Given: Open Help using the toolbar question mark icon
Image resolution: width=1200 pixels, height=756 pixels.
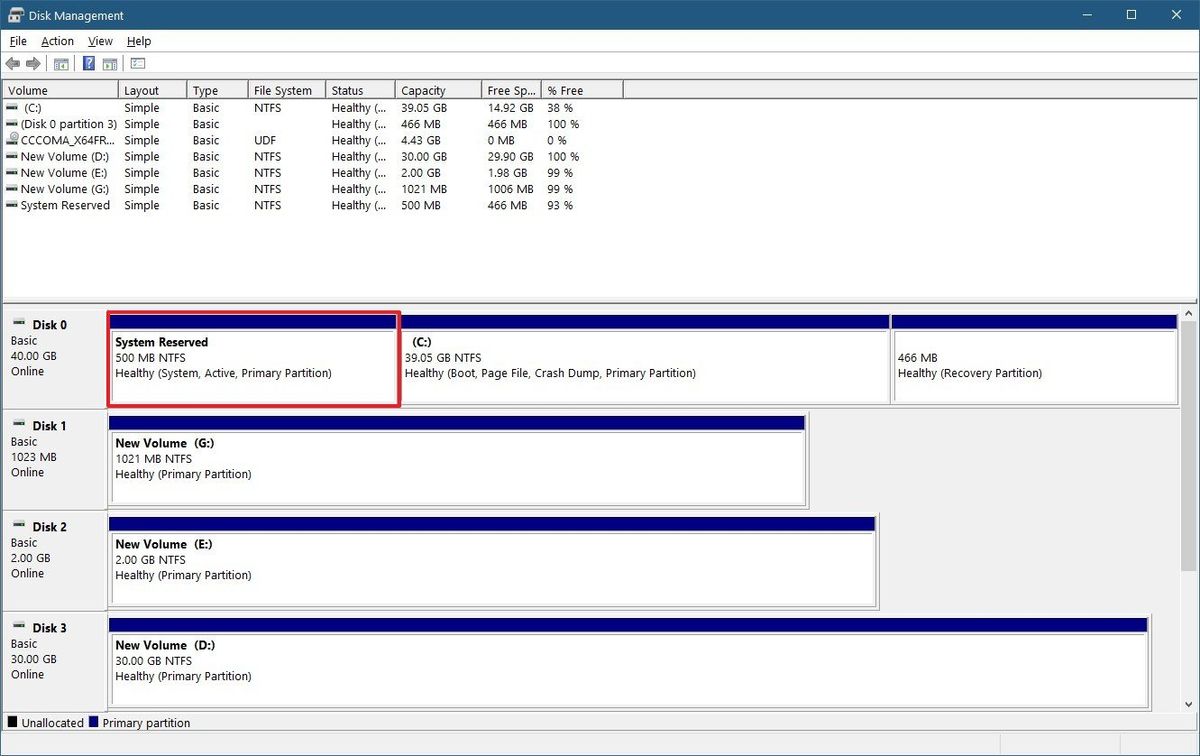Looking at the screenshot, I should point(87,63).
